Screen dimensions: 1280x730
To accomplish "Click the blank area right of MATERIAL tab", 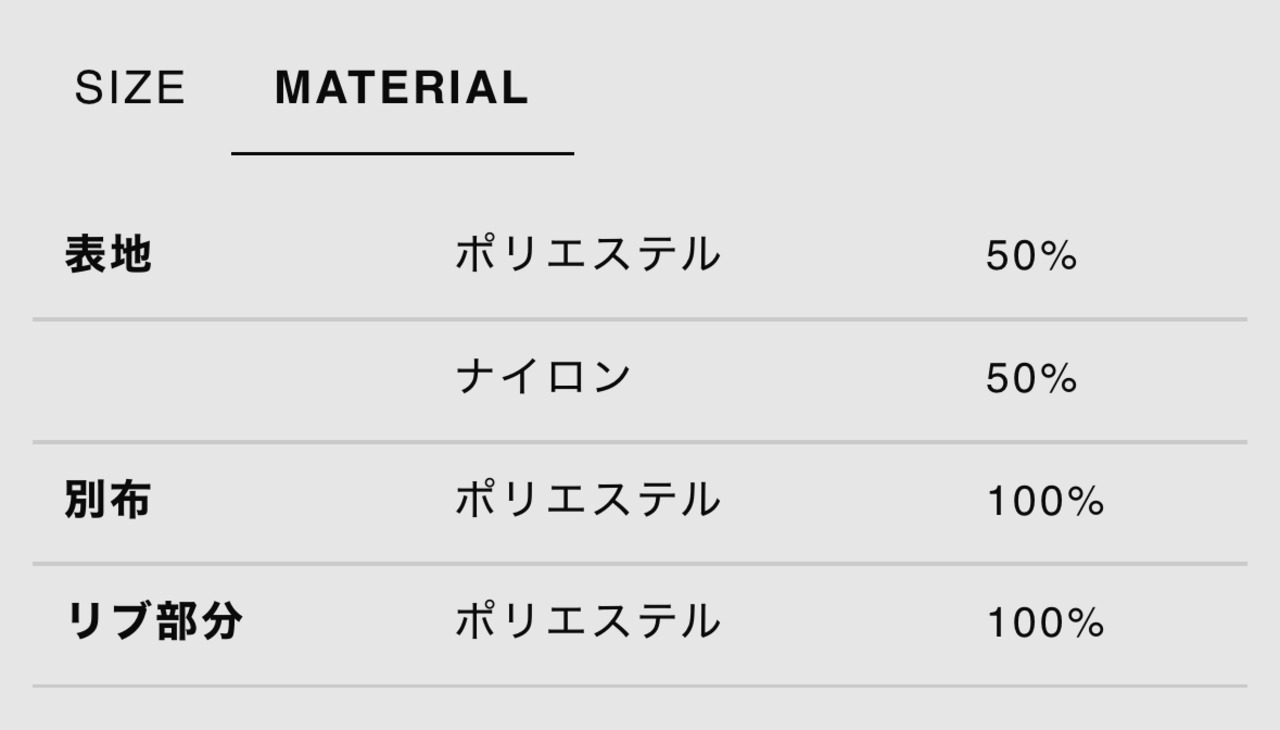I will click(x=900, y=88).
